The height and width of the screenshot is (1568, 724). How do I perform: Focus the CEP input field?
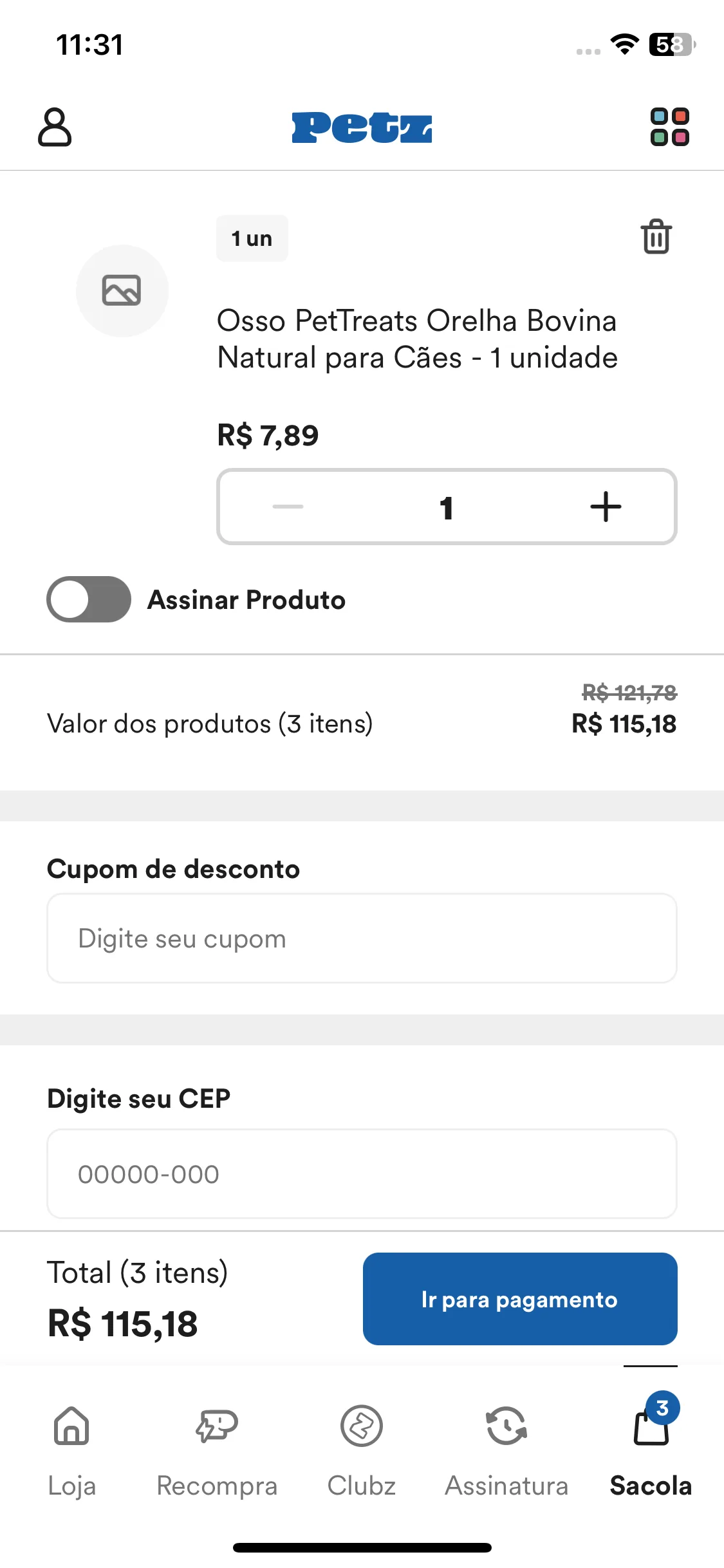[x=362, y=1173]
